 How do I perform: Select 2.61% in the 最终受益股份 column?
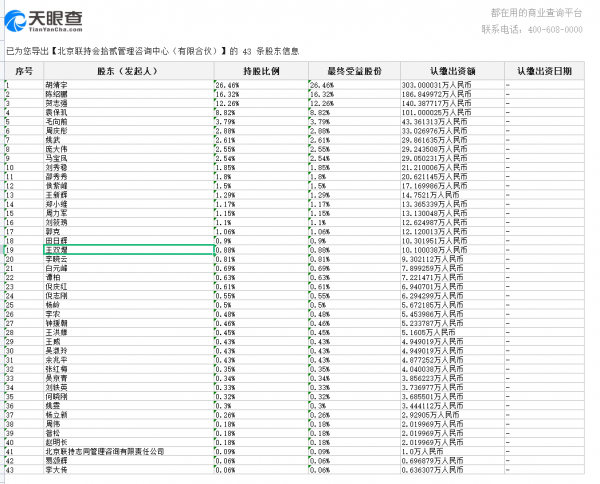(x=354, y=140)
